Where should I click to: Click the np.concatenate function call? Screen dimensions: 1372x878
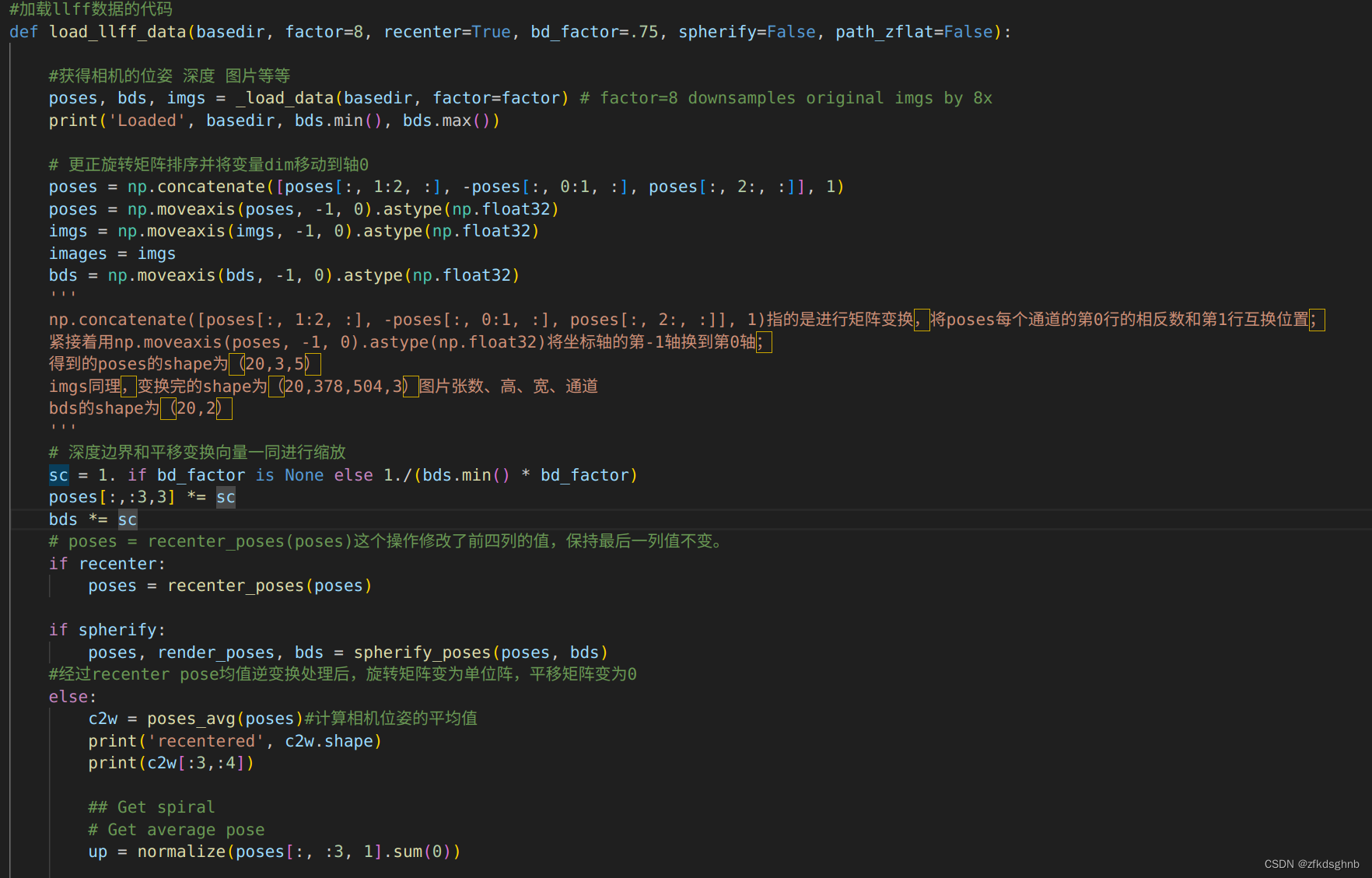click(196, 186)
